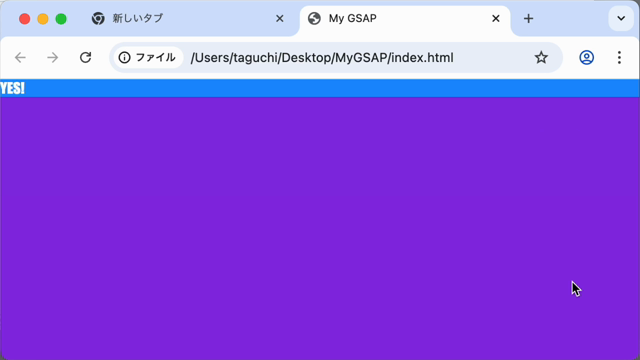Close the My GSAP tab
The height and width of the screenshot is (360, 640).
[496, 18]
